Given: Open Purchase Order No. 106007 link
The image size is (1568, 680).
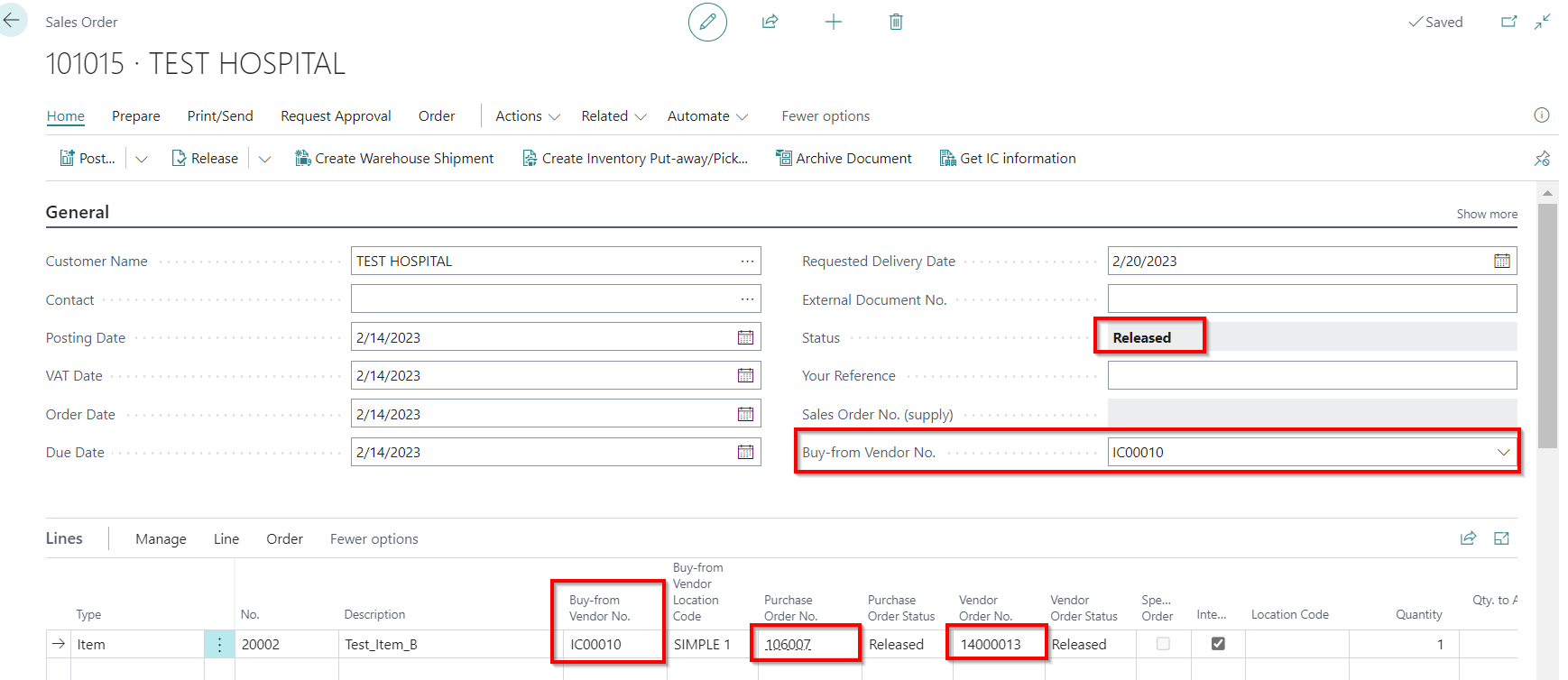Looking at the screenshot, I should pyautogui.click(x=788, y=645).
